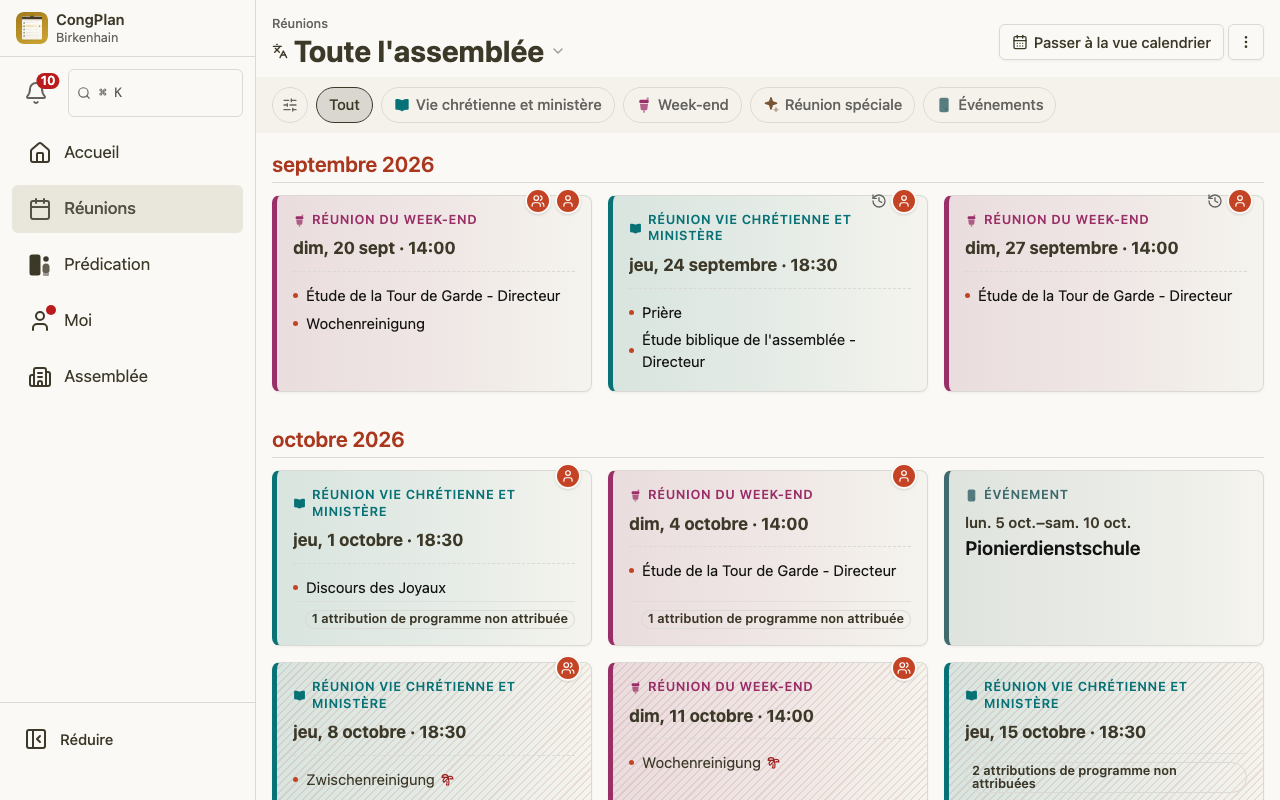Click the person badge on 24 septembre card
1280x800 pixels.
coord(904,201)
